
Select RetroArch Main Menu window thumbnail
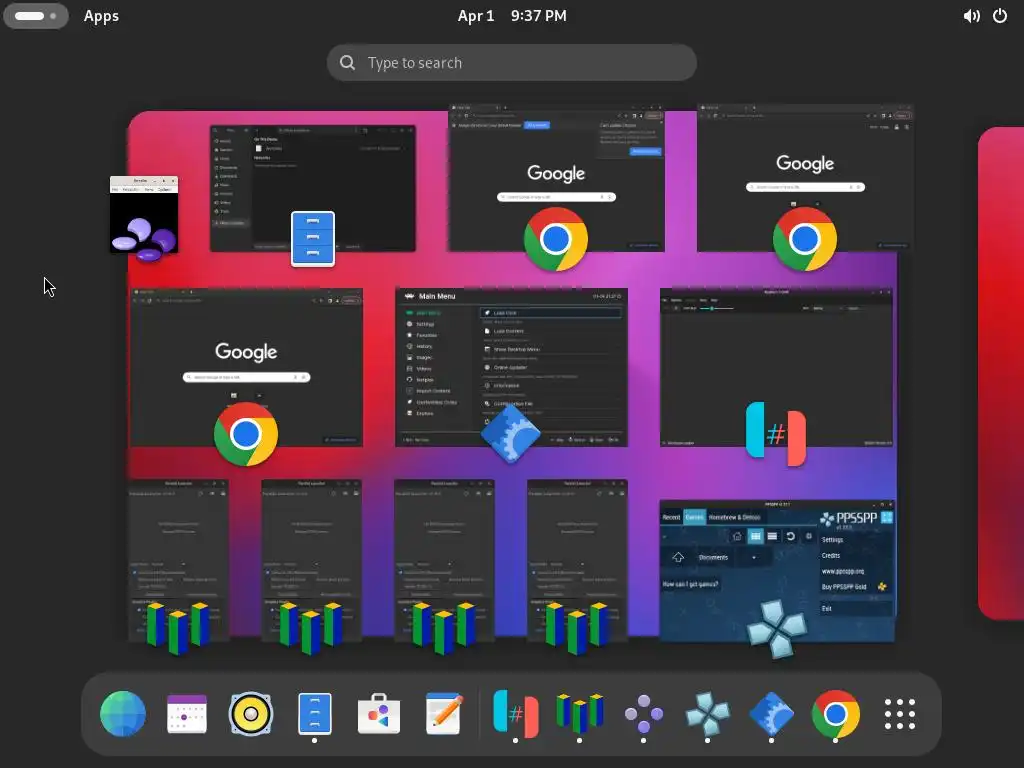511,368
